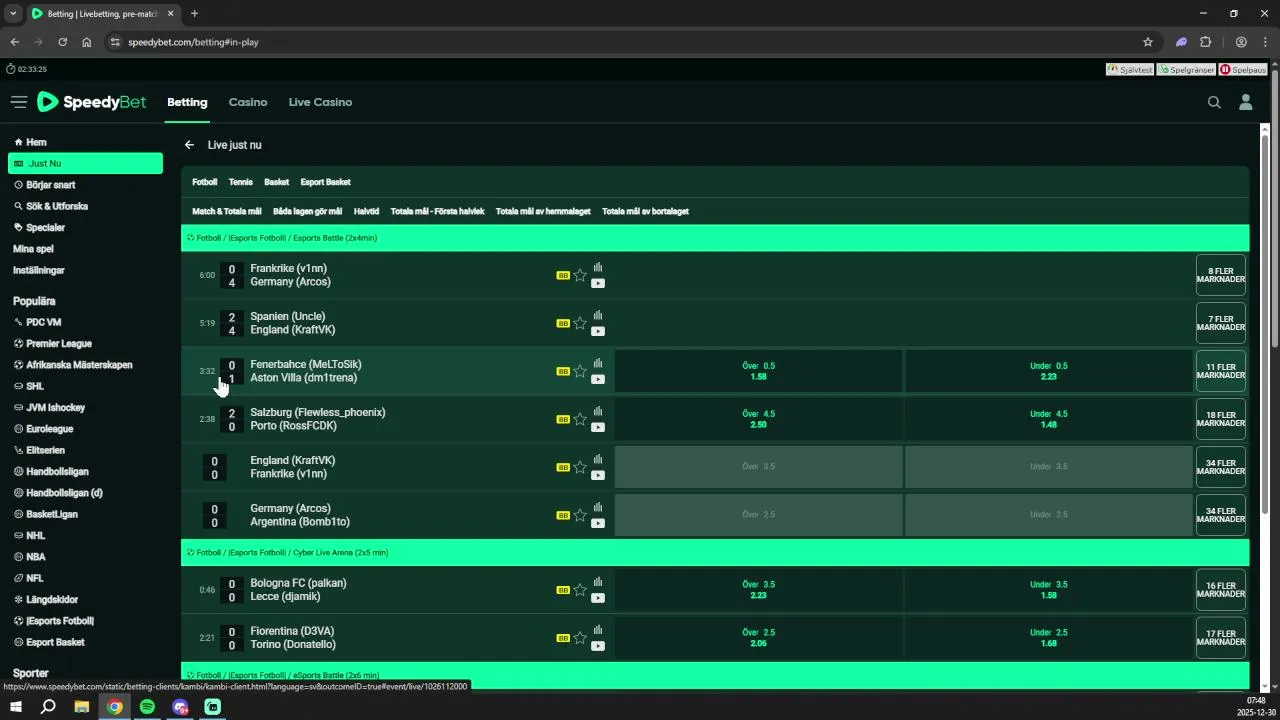The height and width of the screenshot is (720, 1280).
Task: Expand 7 fler marknader for Spanien vs England
Action: pos(1221,323)
